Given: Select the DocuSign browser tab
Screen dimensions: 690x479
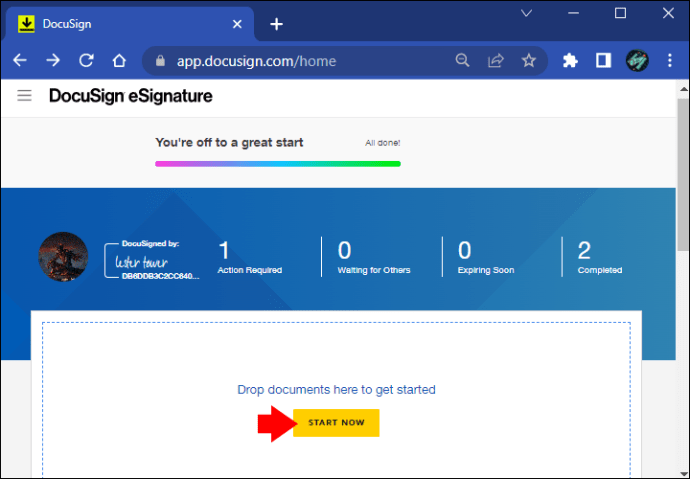Looking at the screenshot, I should click(x=129, y=24).
